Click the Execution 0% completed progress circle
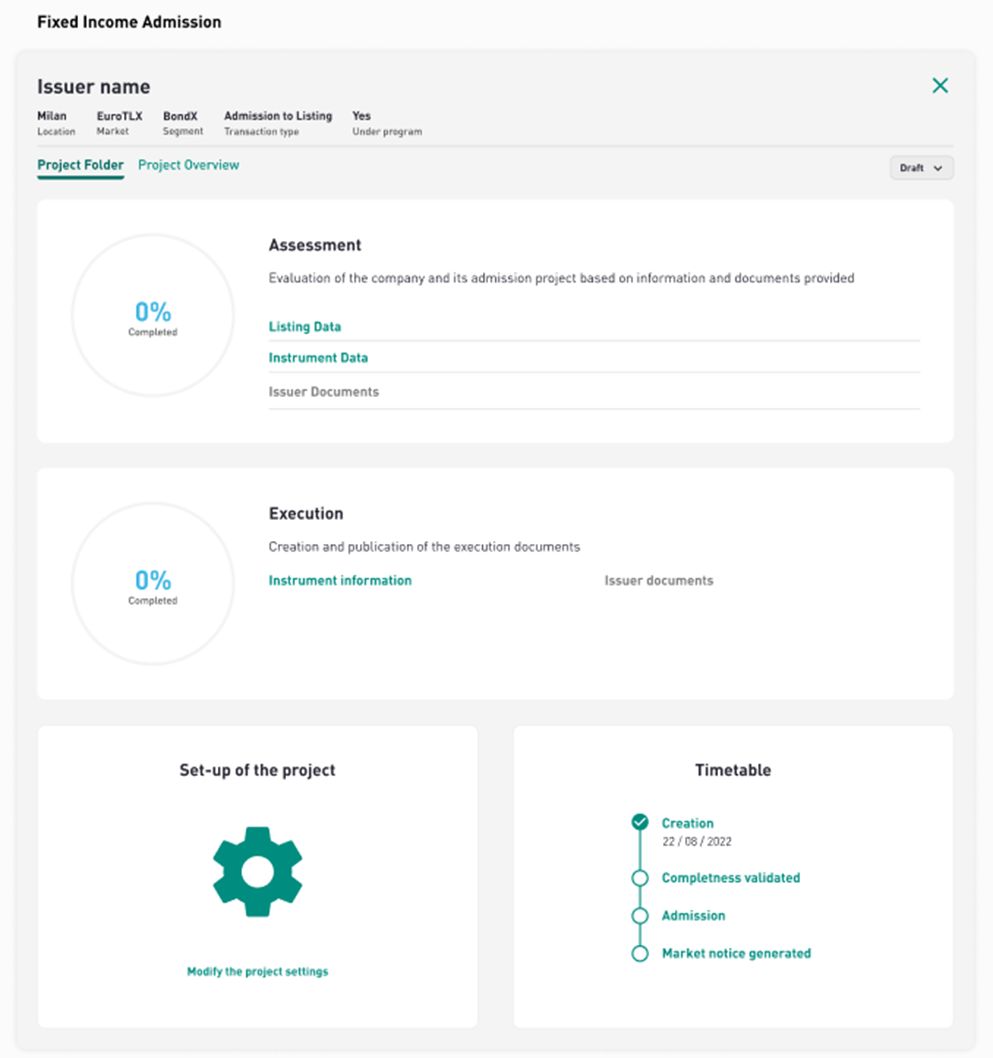This screenshot has height=1058, width=993. coord(153,584)
